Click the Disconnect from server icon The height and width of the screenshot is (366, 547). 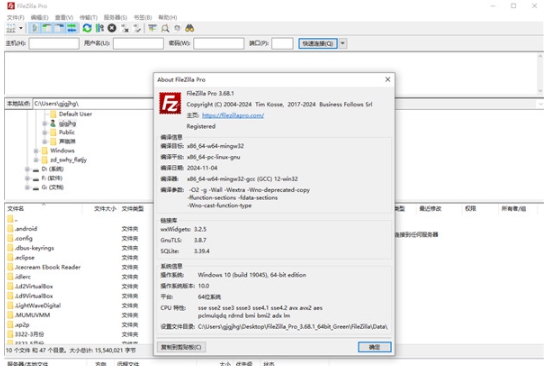pyautogui.click(x=125, y=28)
